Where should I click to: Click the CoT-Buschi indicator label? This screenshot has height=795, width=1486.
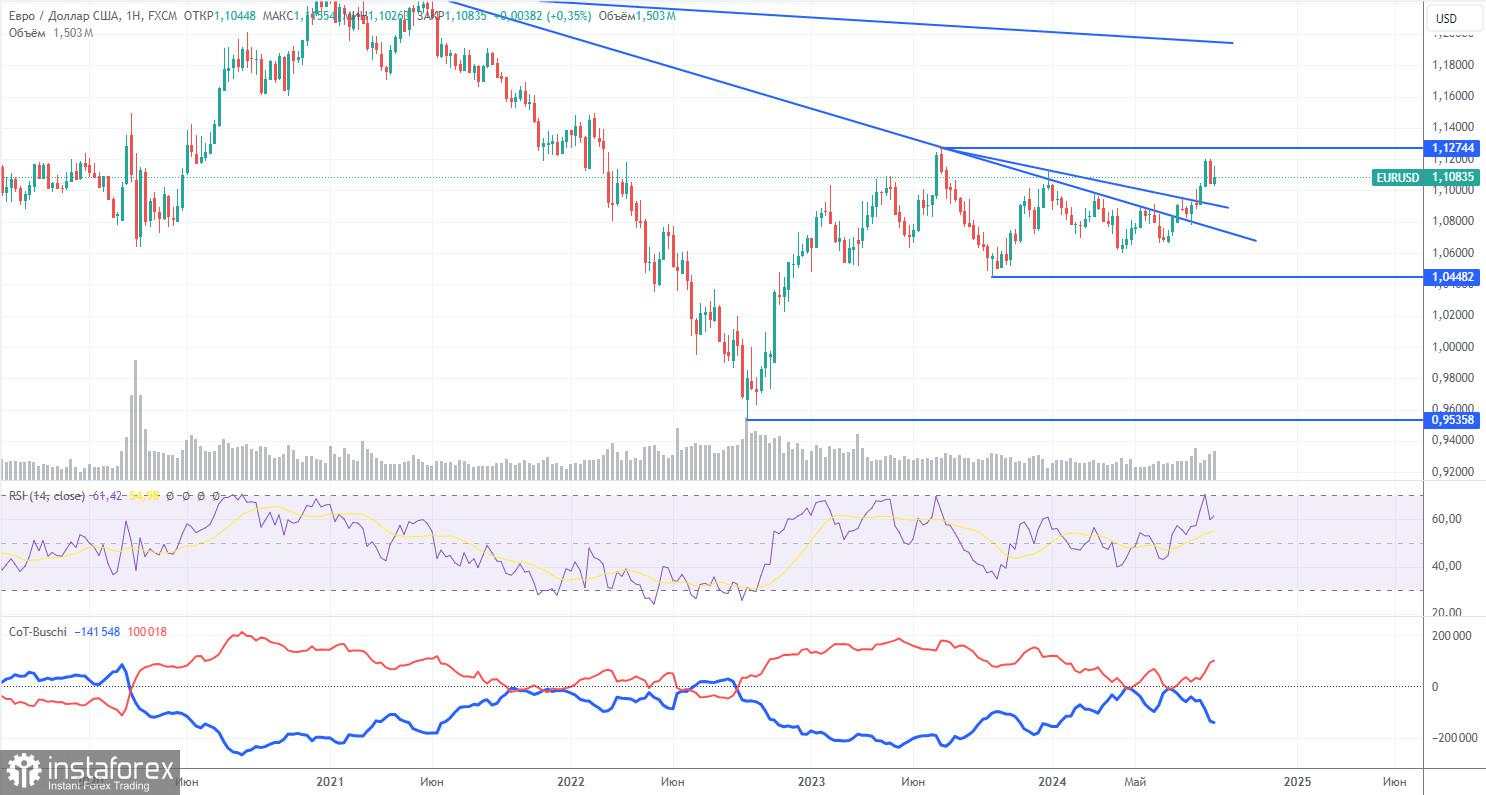pyautogui.click(x=38, y=633)
